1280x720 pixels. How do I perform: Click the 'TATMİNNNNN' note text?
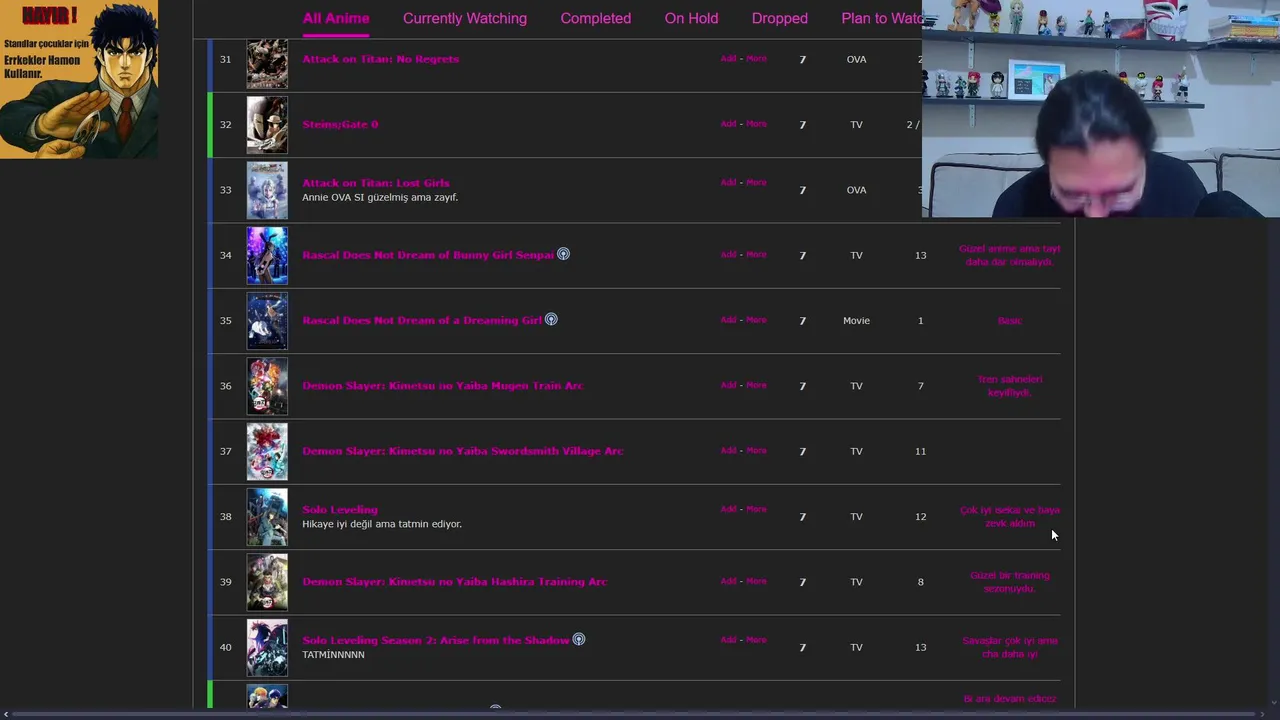coord(333,655)
